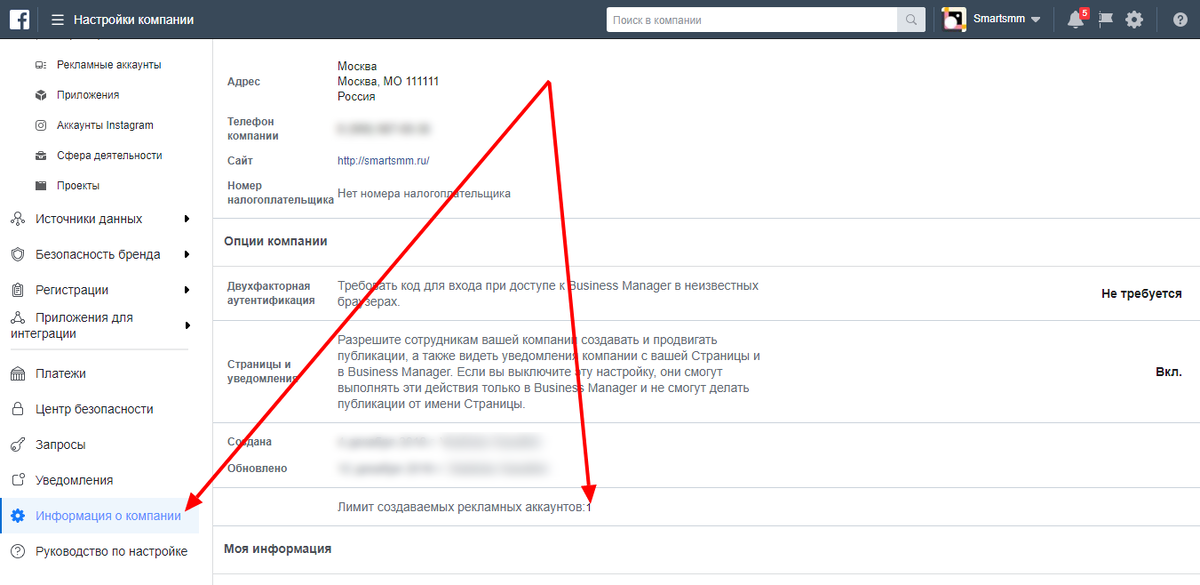Focus the Поиск в компании search field
This screenshot has height=585, width=1200.
pyautogui.click(x=752, y=20)
